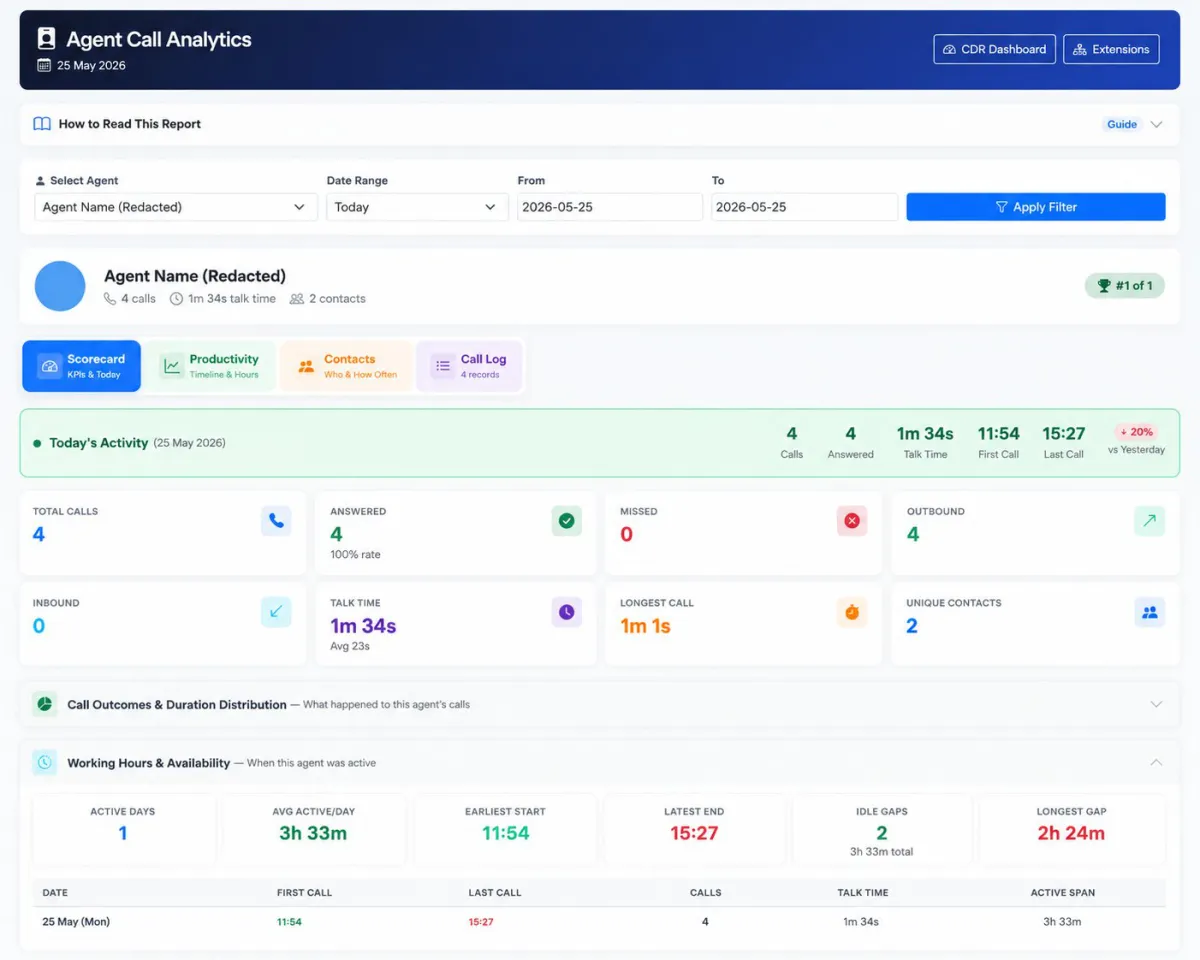The width and height of the screenshot is (1200, 960).
Task: Click the agent badge icon beside Agent Call Analytics
Action: 46,39
